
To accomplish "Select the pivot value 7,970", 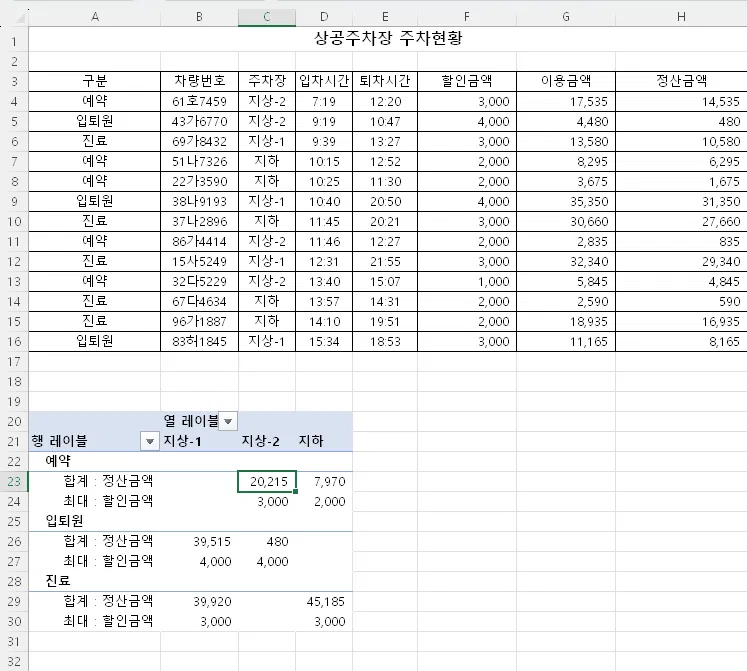I will point(324,481).
